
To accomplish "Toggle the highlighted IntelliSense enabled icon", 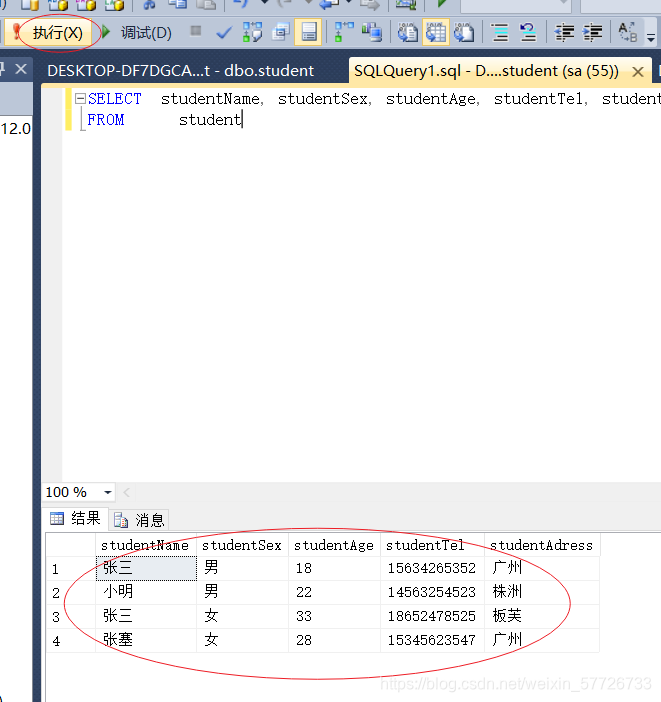I will tap(308, 33).
